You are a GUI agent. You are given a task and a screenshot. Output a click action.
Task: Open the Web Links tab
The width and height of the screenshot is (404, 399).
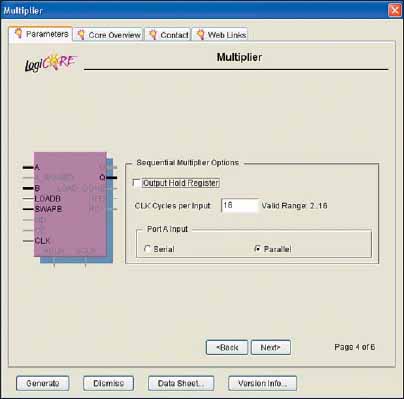[x=220, y=35]
